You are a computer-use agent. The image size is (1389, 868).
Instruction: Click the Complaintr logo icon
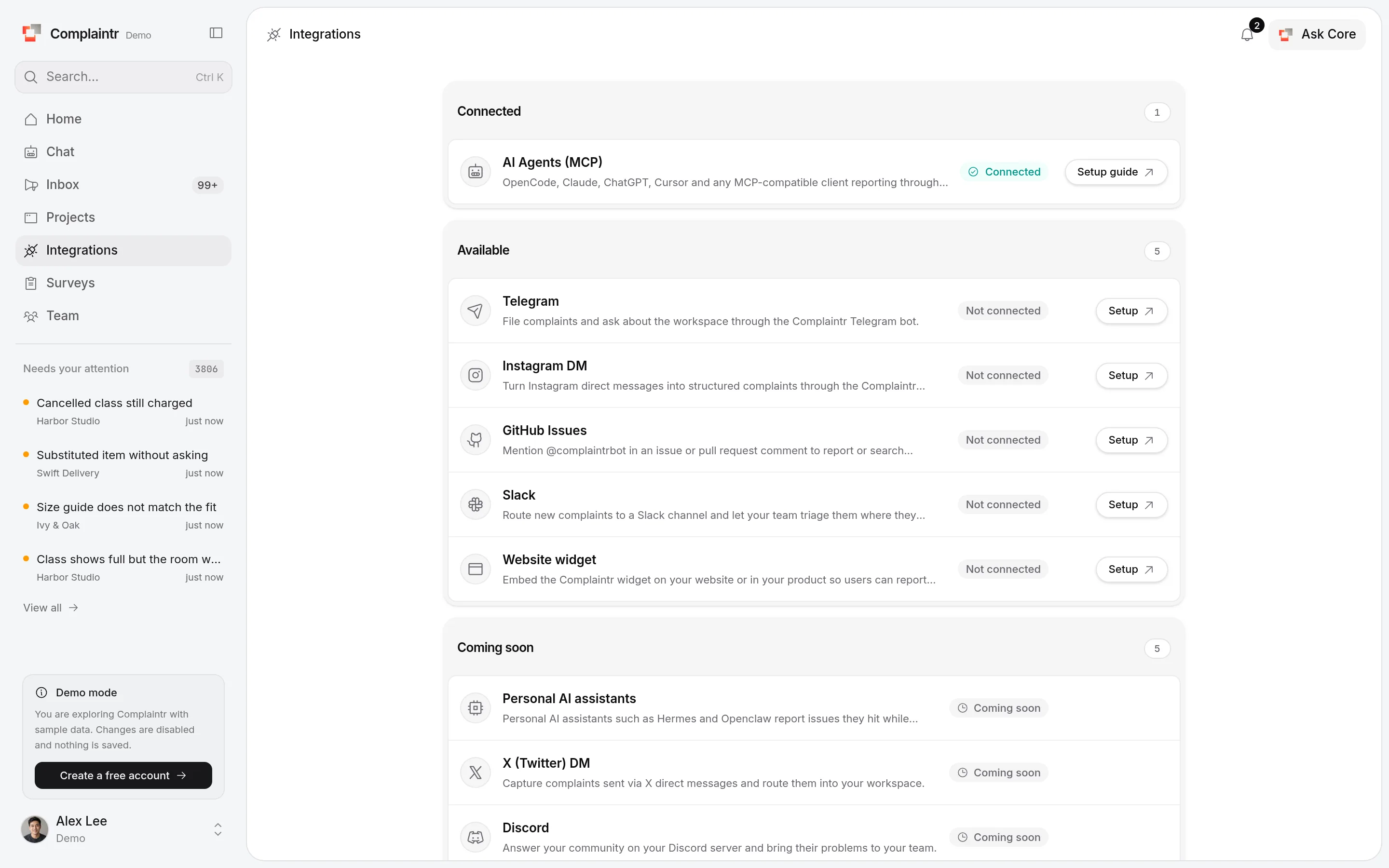(31, 33)
